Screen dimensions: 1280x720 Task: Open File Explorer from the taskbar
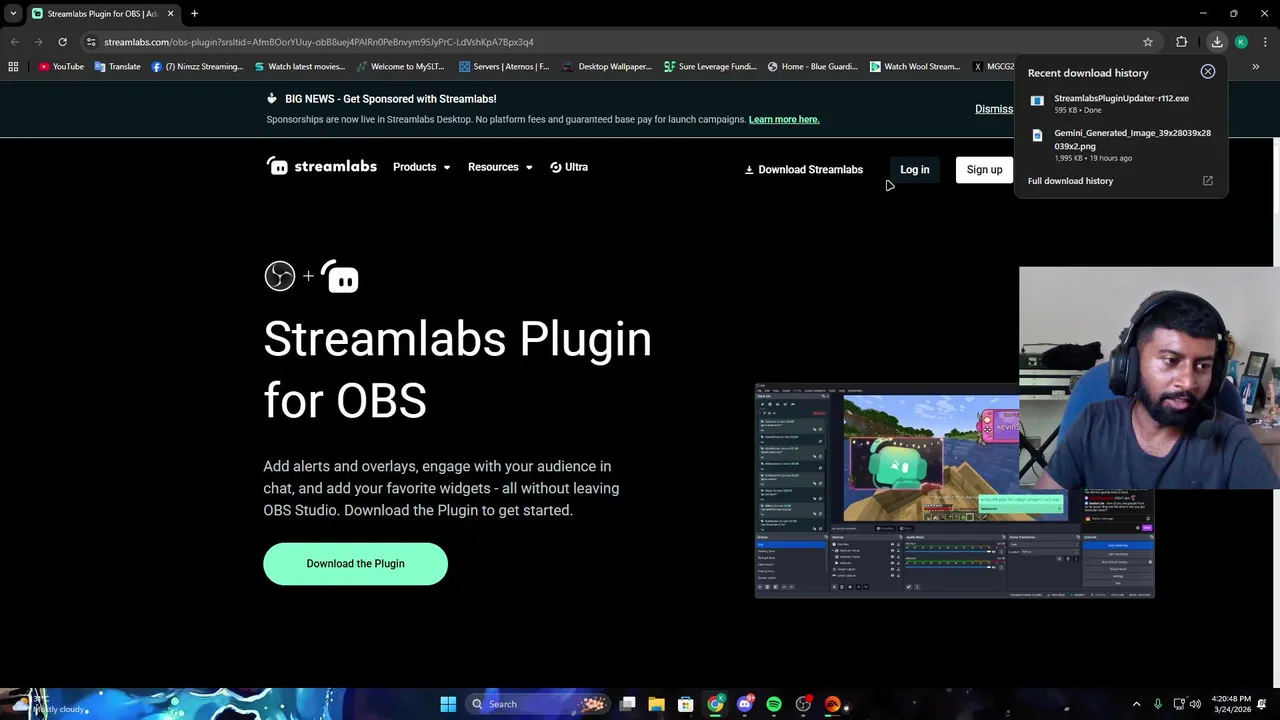(656, 704)
